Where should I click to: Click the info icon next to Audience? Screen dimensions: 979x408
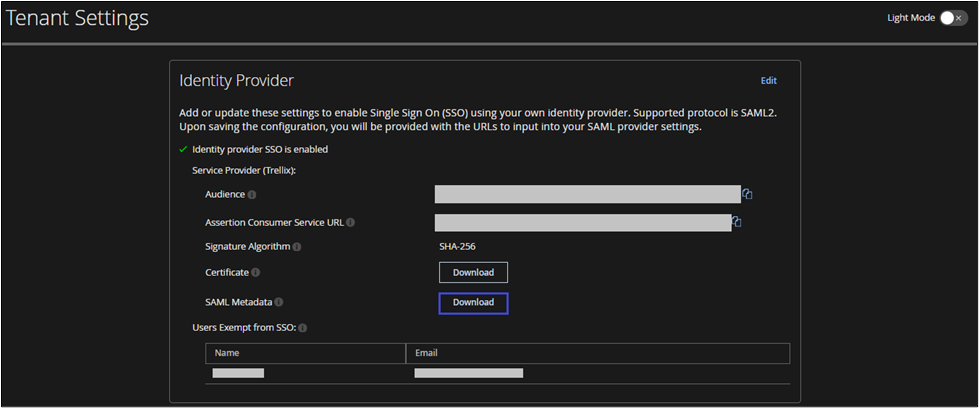[x=252, y=195]
